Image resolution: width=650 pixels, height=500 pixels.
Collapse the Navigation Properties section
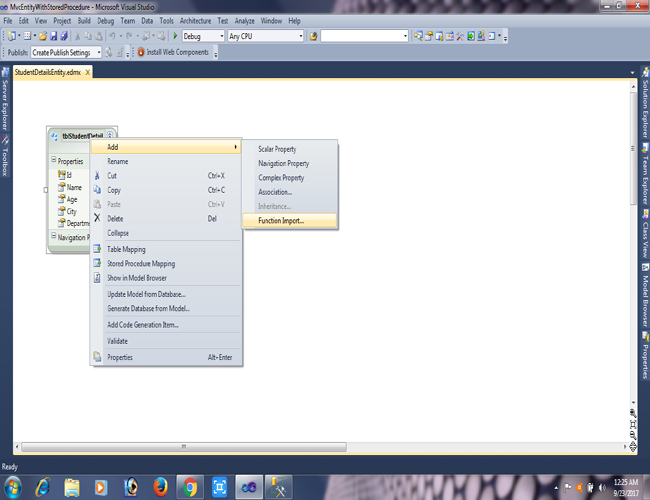53,235
